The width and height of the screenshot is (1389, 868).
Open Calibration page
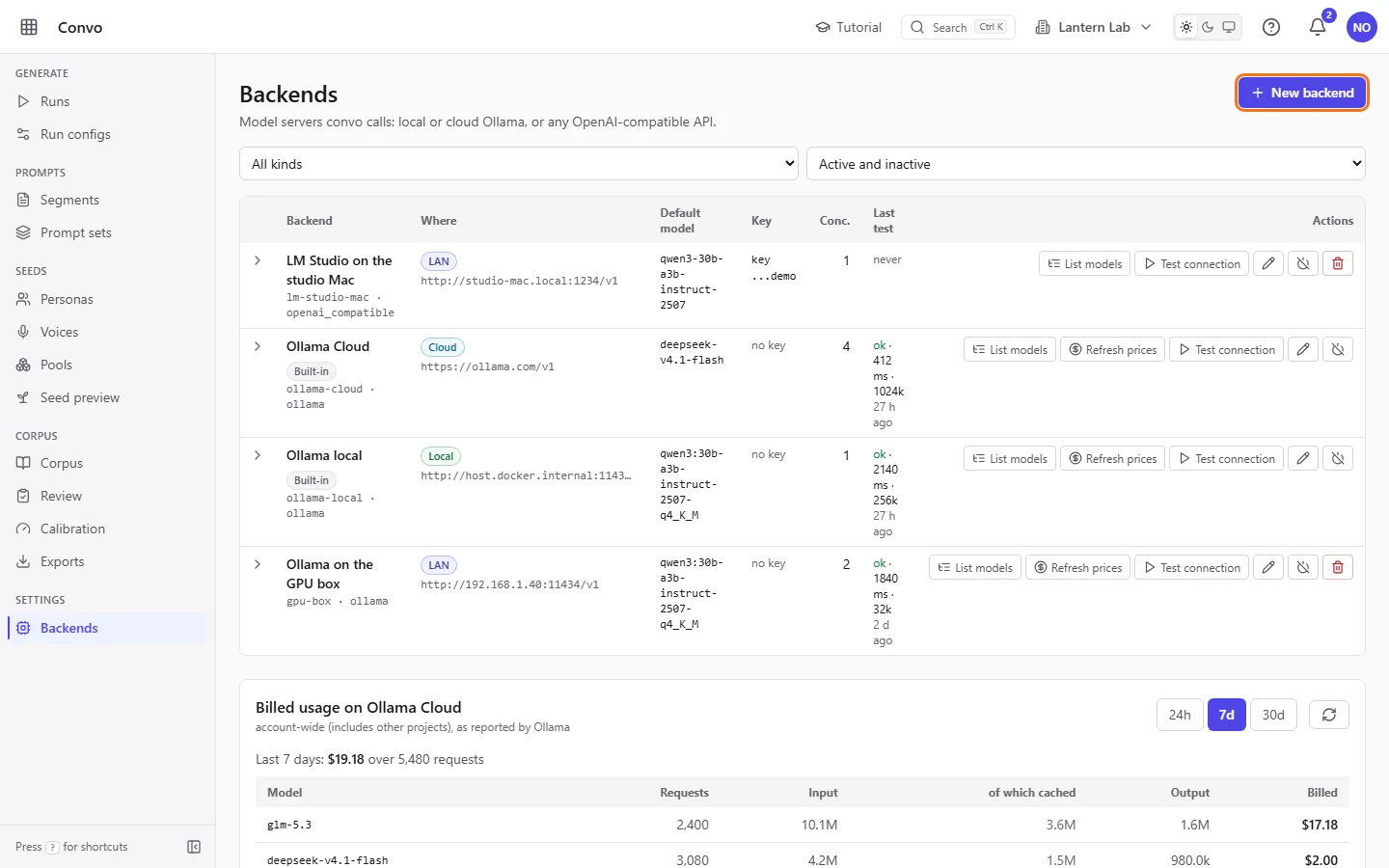coord(107,529)
